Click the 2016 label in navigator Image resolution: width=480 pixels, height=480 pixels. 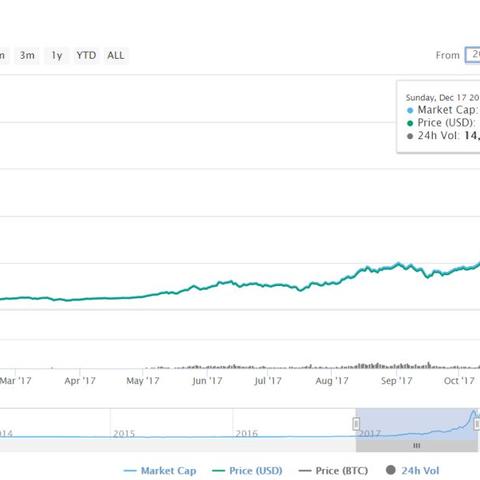click(x=247, y=434)
